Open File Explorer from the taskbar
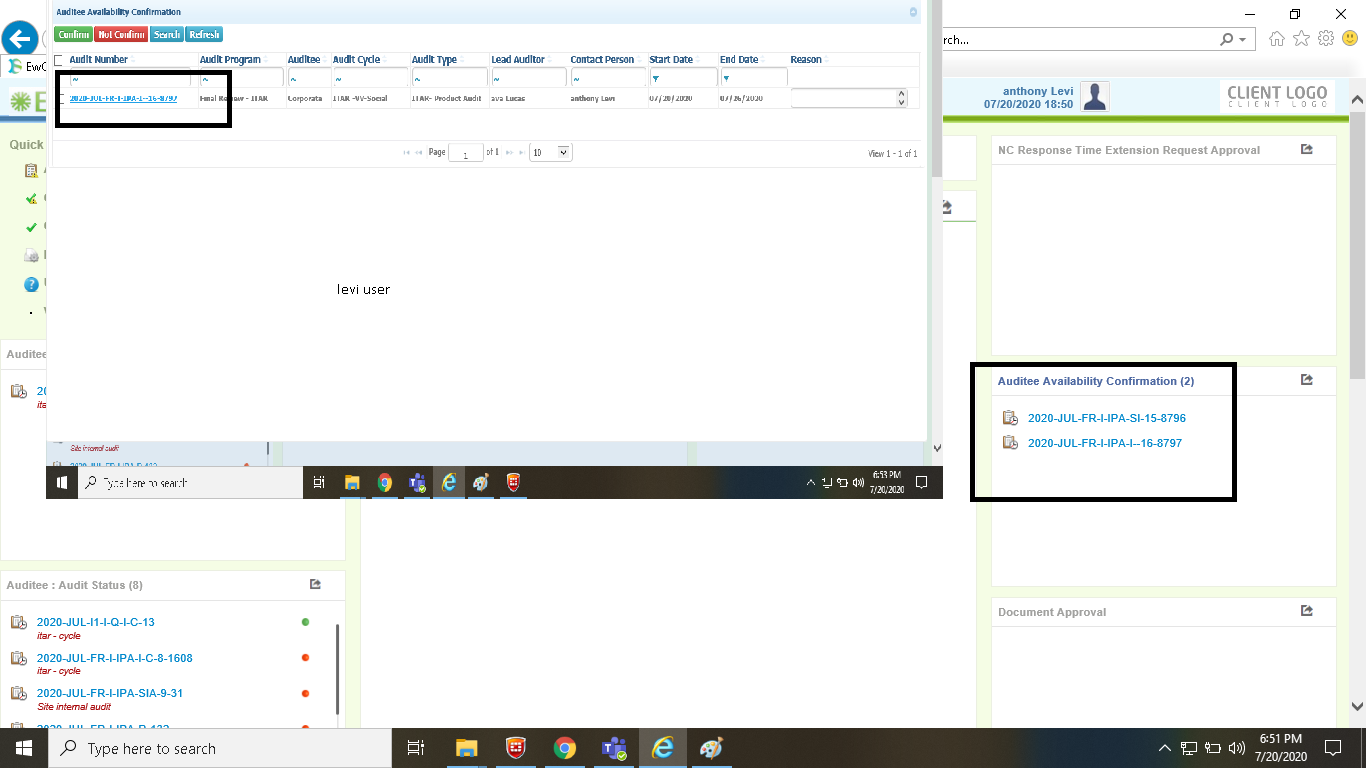This screenshot has width=1366, height=768. [x=466, y=748]
